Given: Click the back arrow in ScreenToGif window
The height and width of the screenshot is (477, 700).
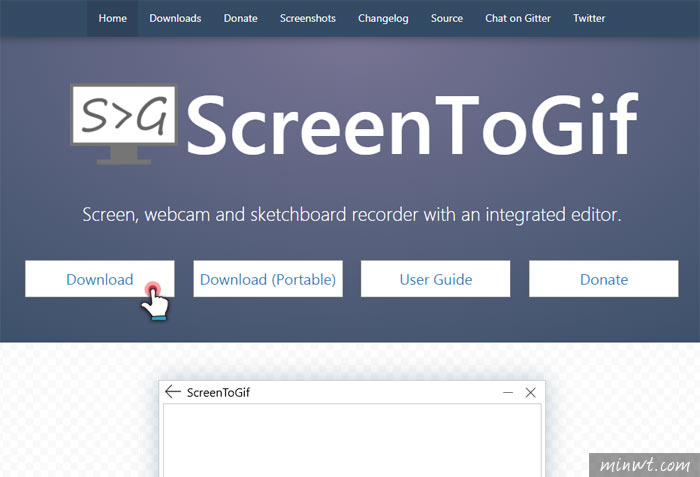Looking at the screenshot, I should [172, 392].
